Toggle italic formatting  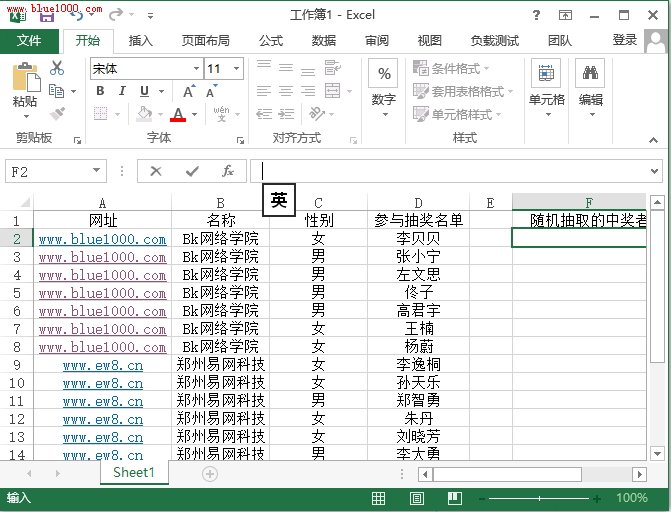pos(122,91)
